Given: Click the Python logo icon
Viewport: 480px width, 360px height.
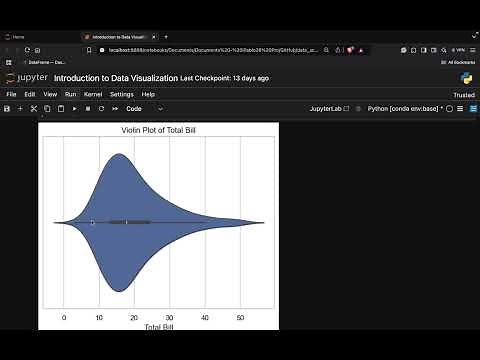Looking at the screenshot, I should click(x=466, y=78).
